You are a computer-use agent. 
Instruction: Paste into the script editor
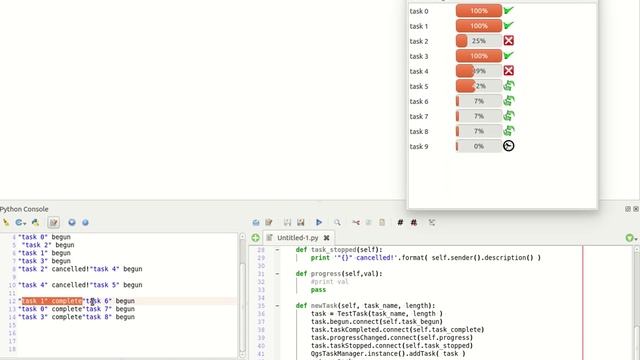point(382,222)
